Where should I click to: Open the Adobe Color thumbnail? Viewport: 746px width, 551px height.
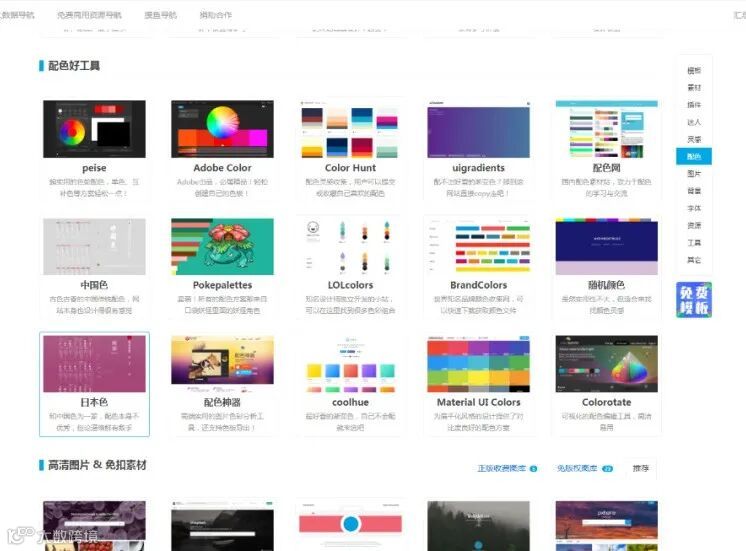point(222,129)
